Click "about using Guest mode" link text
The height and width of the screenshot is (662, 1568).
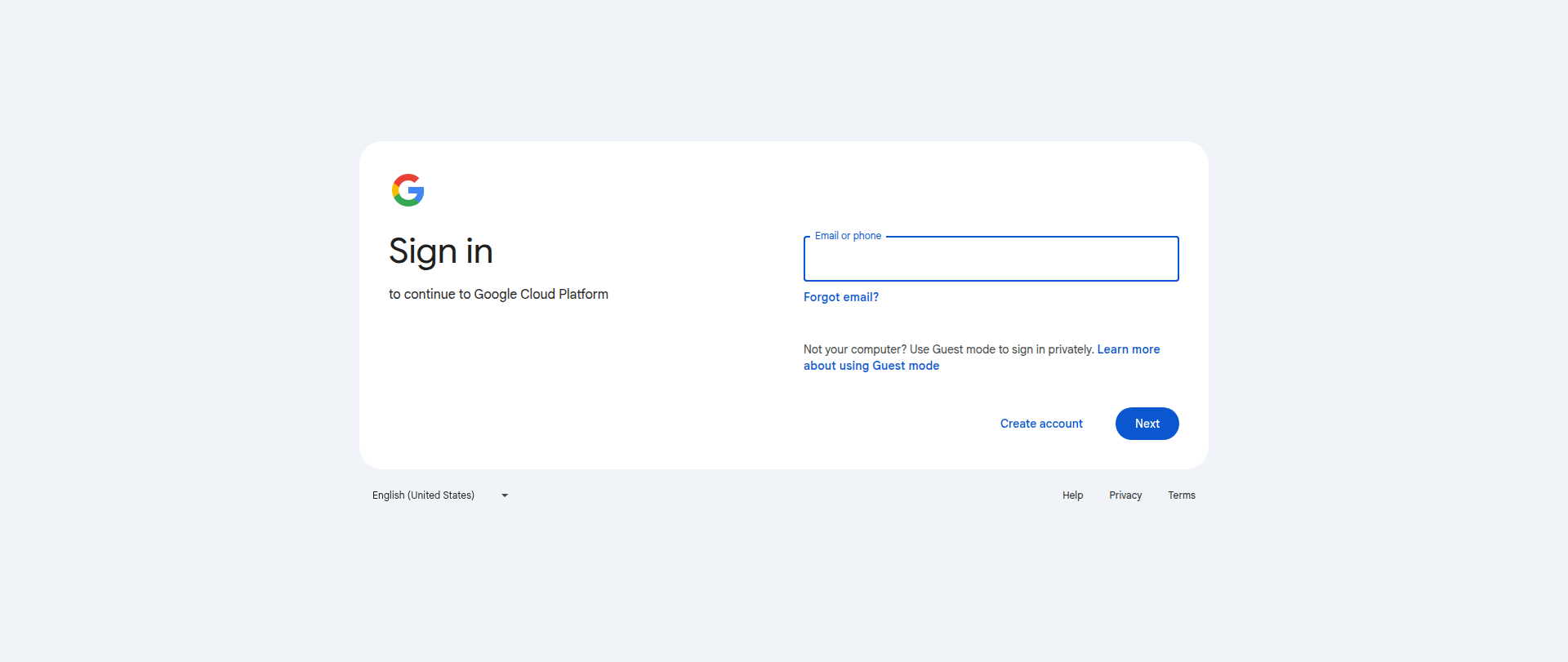tap(871, 366)
